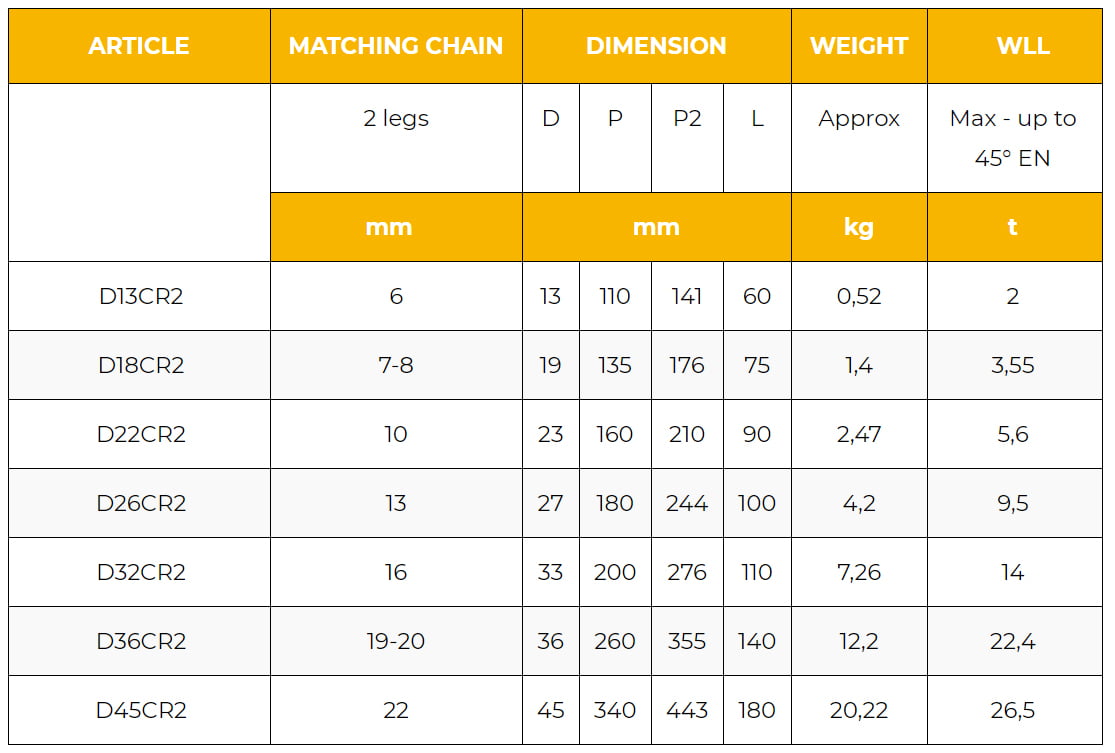Image resolution: width=1115 pixels, height=753 pixels.
Task: Click the WEIGHT column header
Action: 859,46
